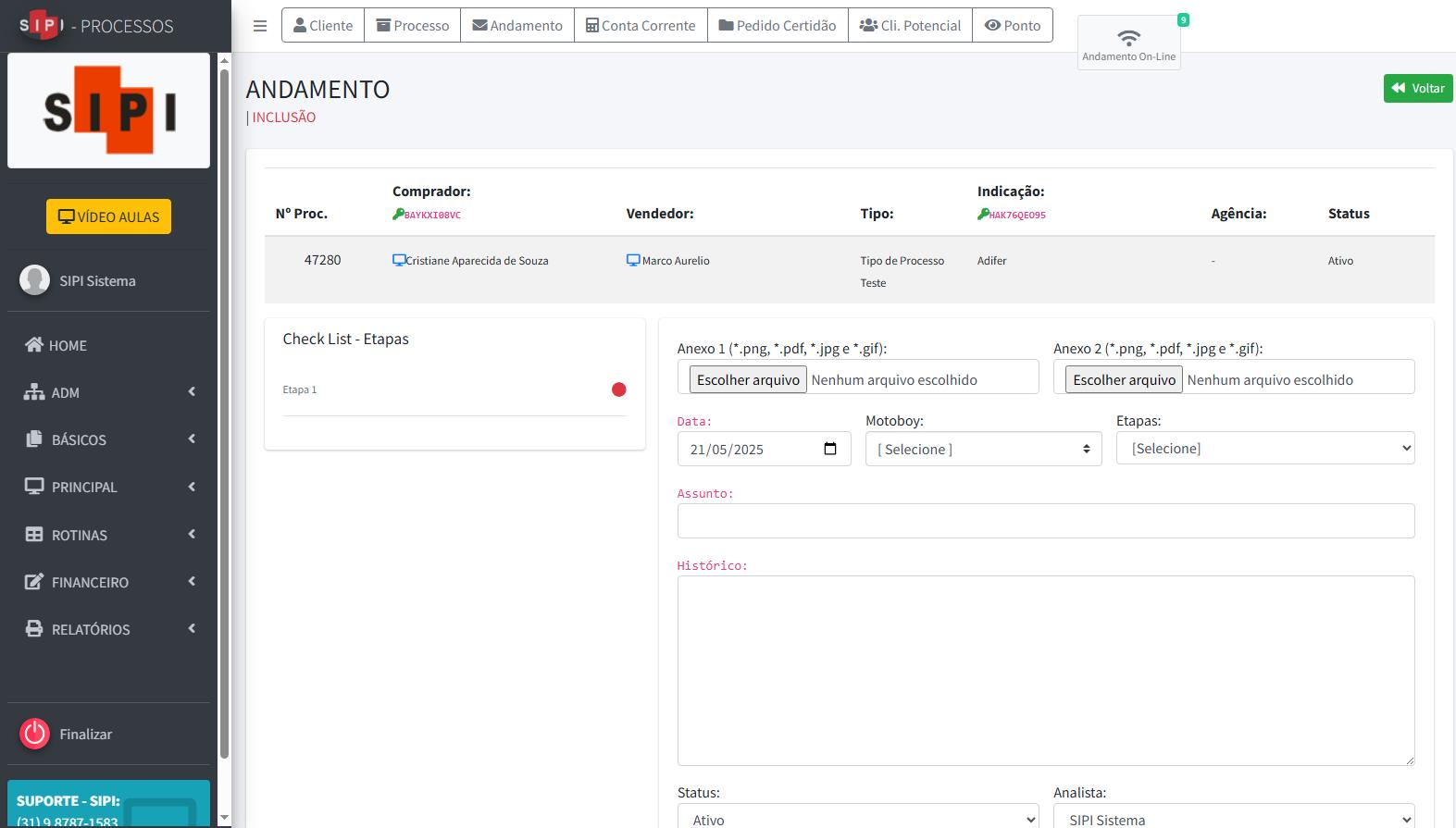The width and height of the screenshot is (1456, 828).
Task: Click the sidebar scrollbar down arrow
Action: [224, 819]
